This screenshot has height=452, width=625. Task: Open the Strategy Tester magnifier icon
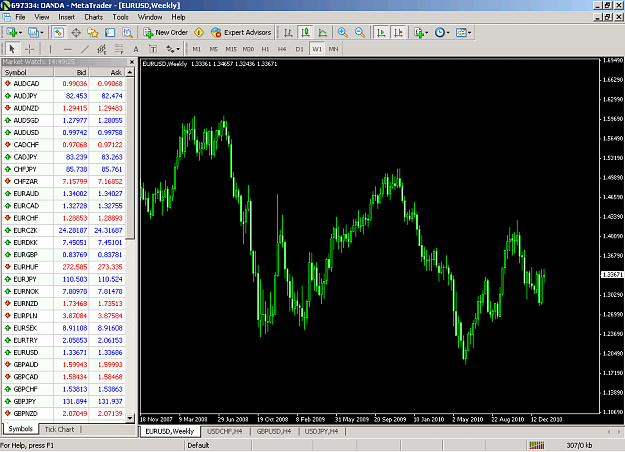coord(127,33)
